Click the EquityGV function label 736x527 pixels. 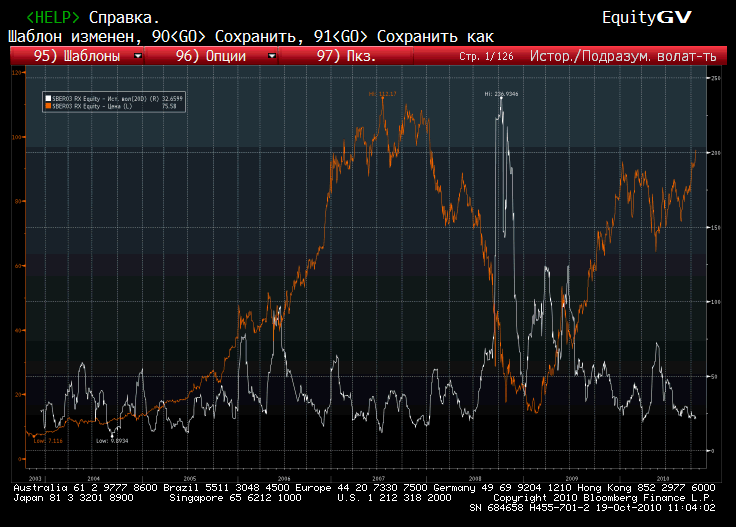click(x=647, y=17)
